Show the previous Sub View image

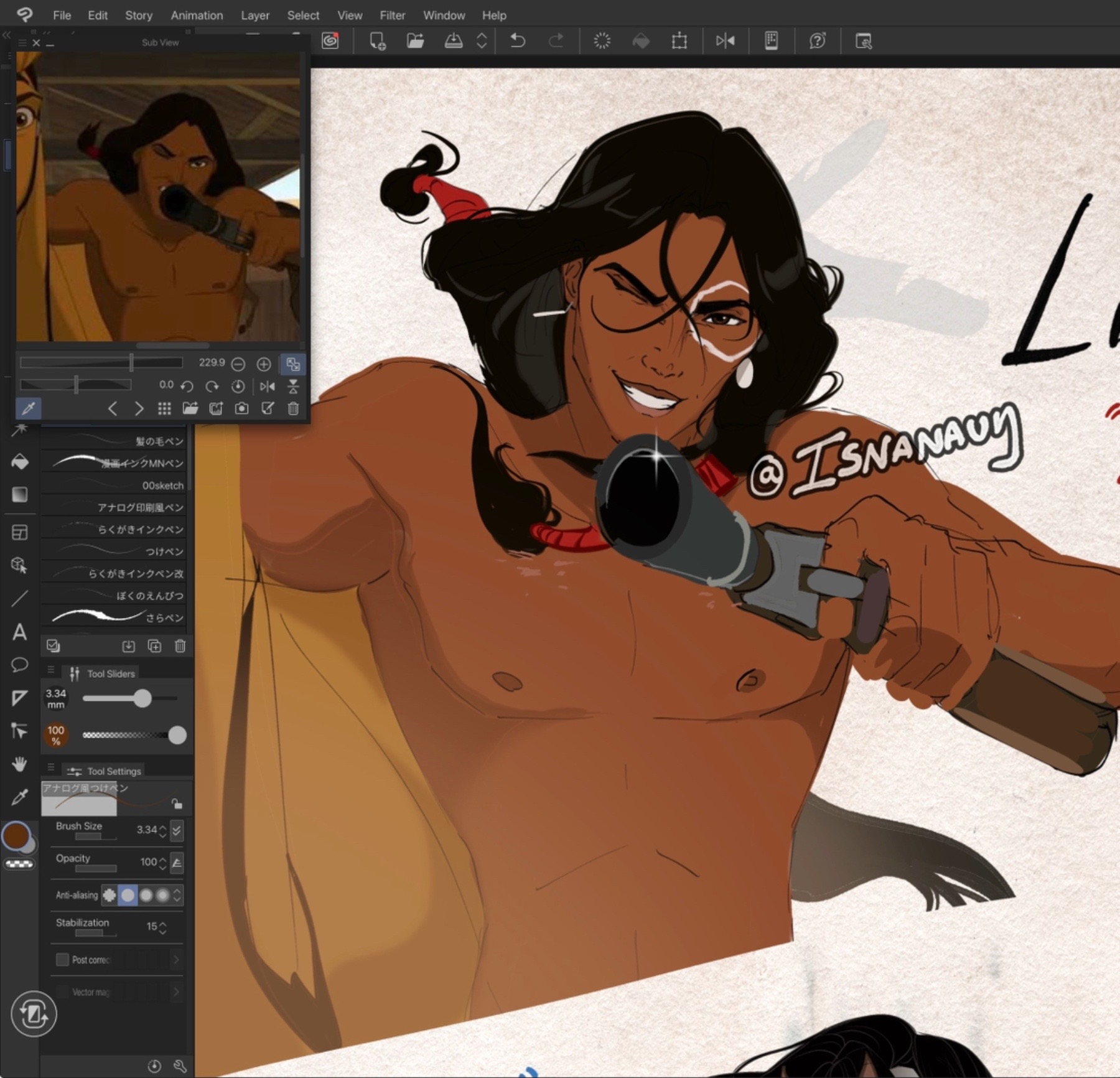[x=113, y=408]
